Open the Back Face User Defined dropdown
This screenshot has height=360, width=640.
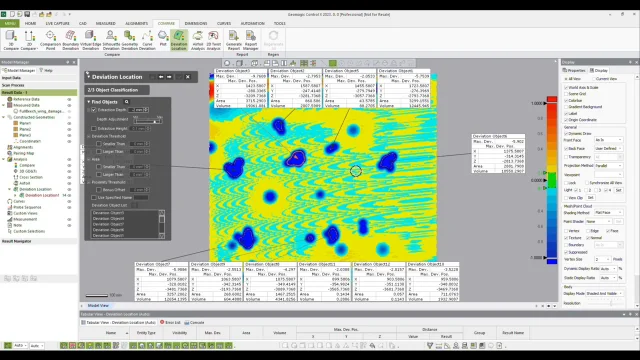[608, 149]
